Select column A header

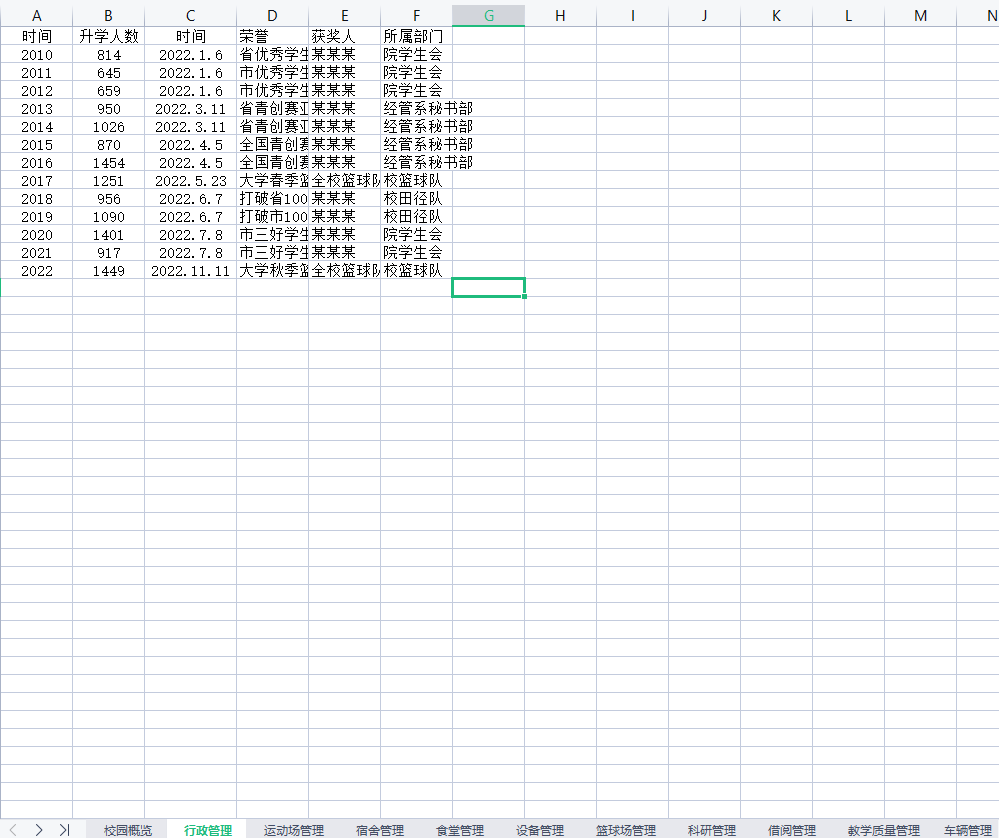tap(36, 16)
